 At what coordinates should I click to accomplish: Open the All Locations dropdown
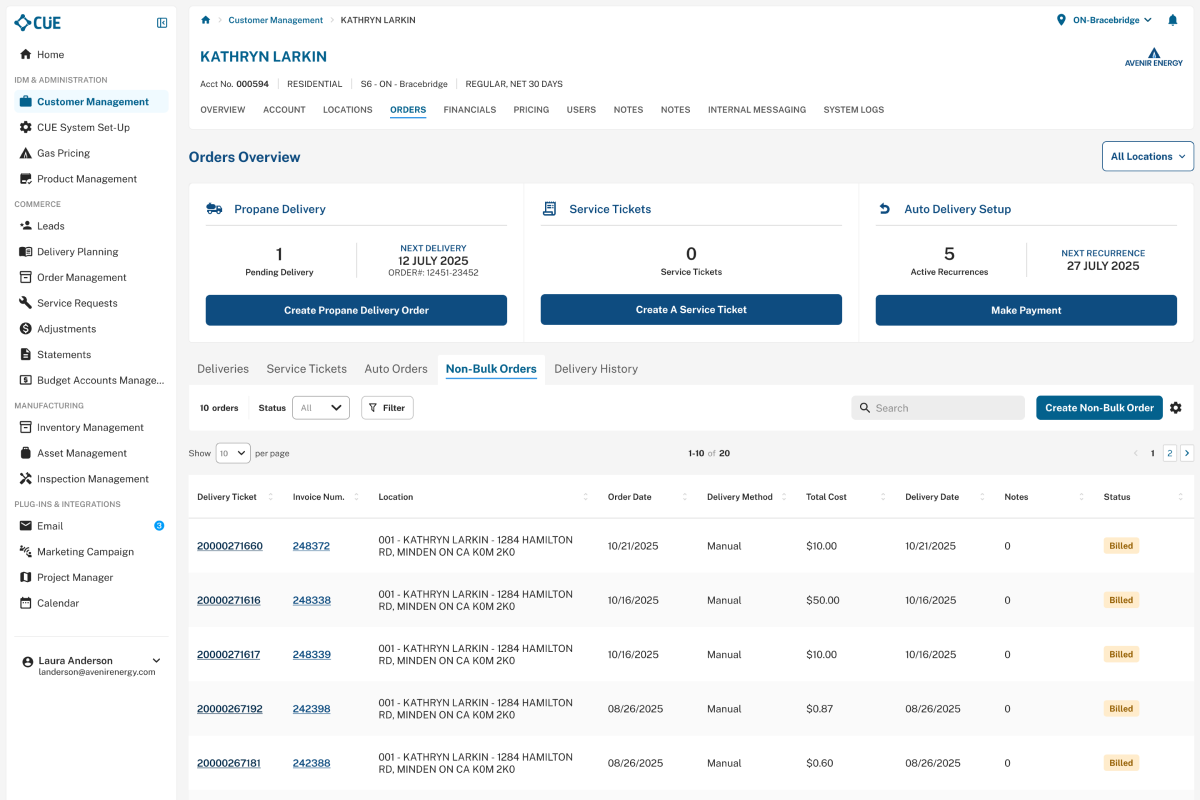(x=1148, y=157)
